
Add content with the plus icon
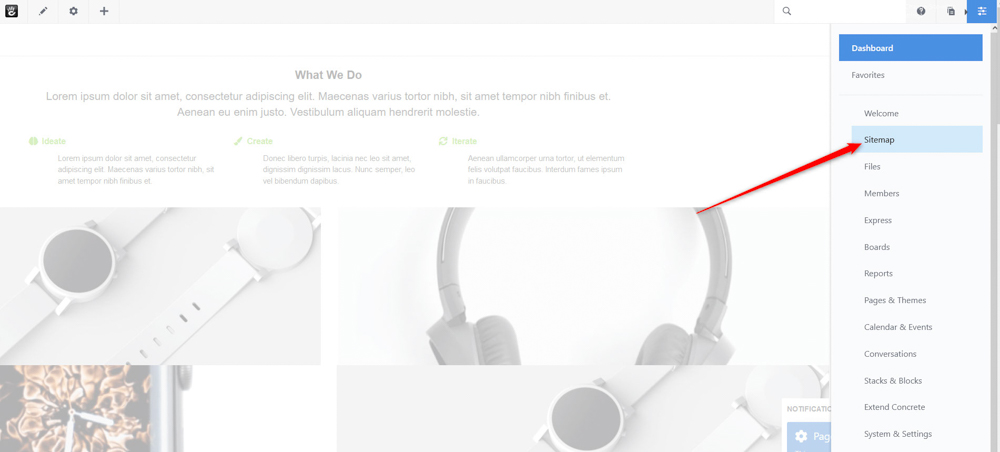coord(104,11)
